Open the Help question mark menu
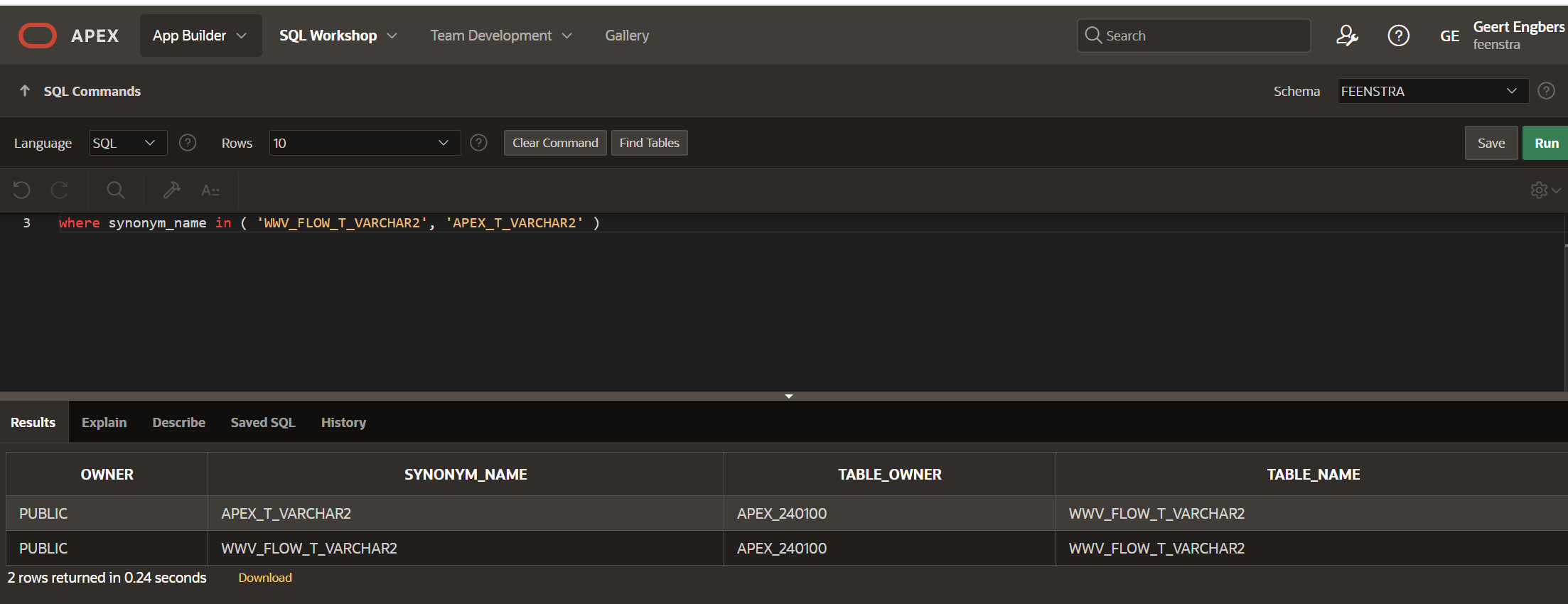 1398,36
